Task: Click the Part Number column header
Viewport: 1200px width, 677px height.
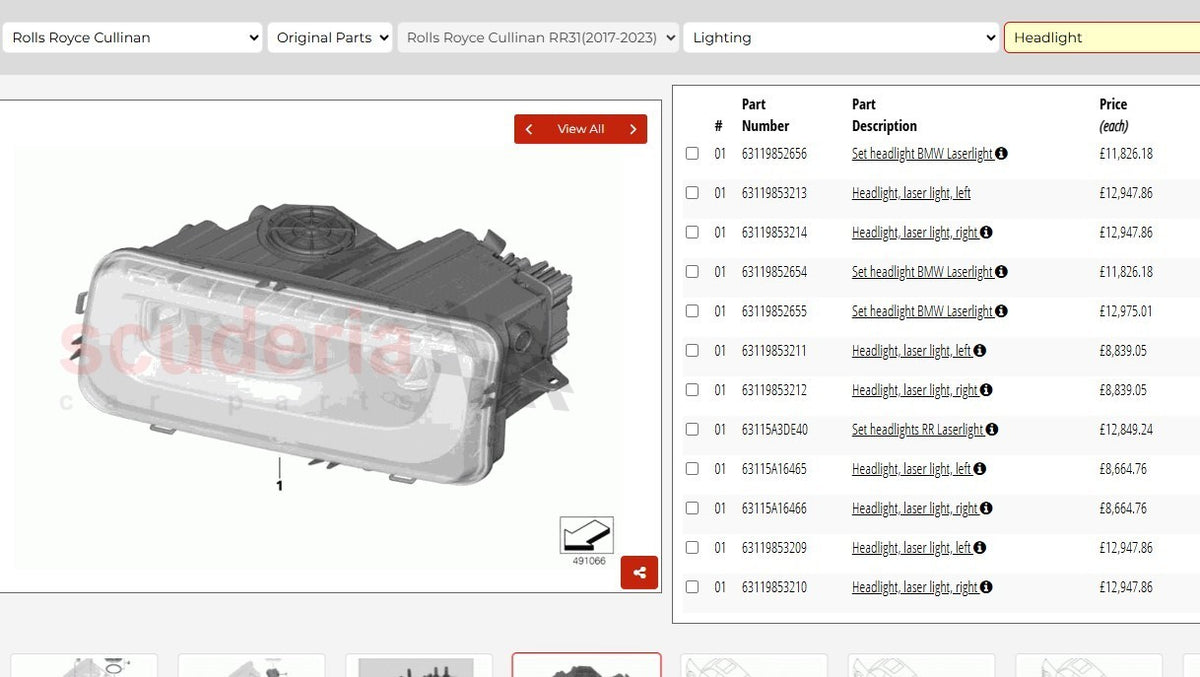Action: [765, 115]
